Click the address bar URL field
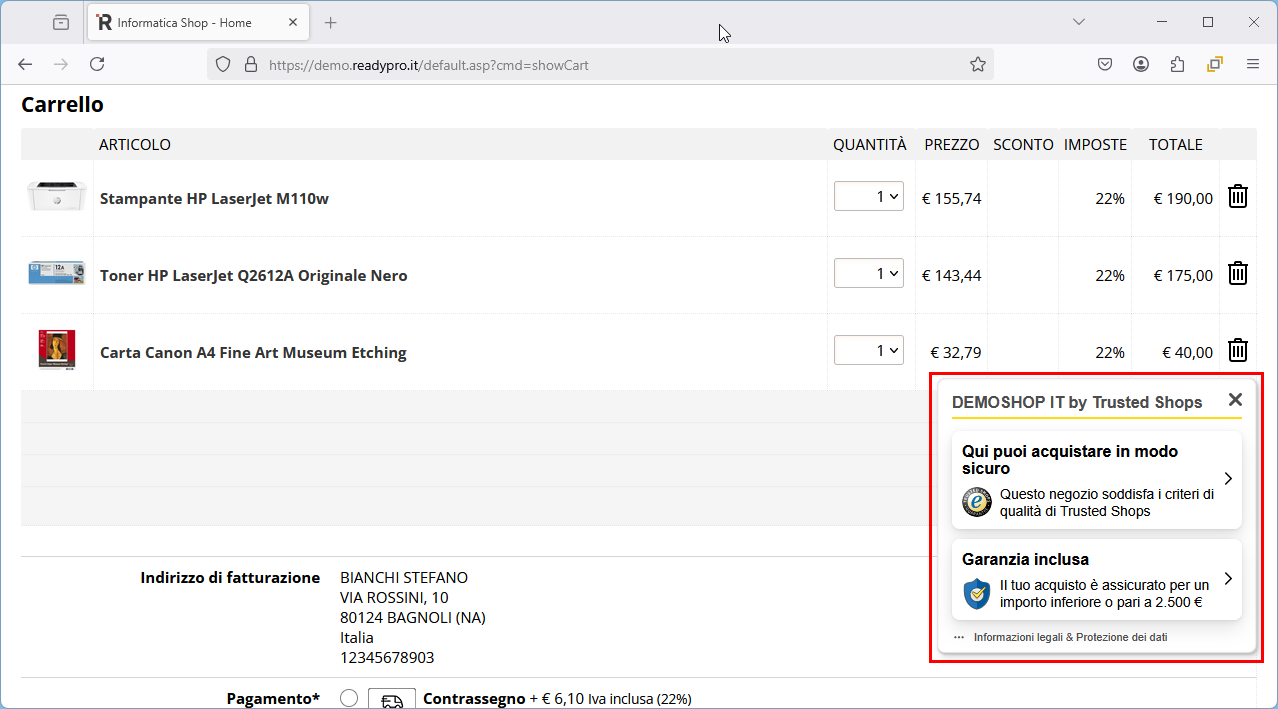 (x=600, y=64)
